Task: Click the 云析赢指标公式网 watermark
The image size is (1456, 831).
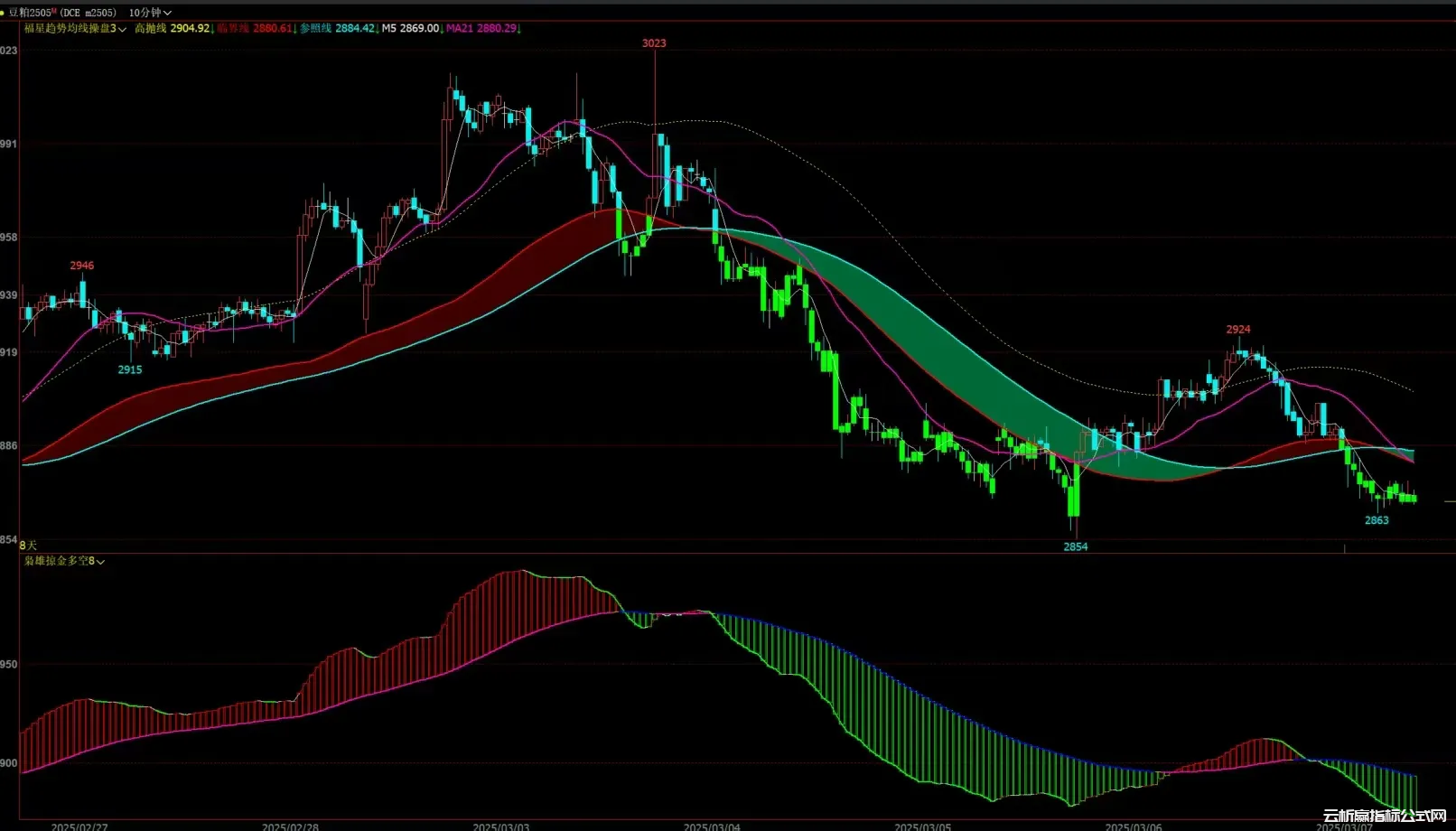Action: 1385,816
